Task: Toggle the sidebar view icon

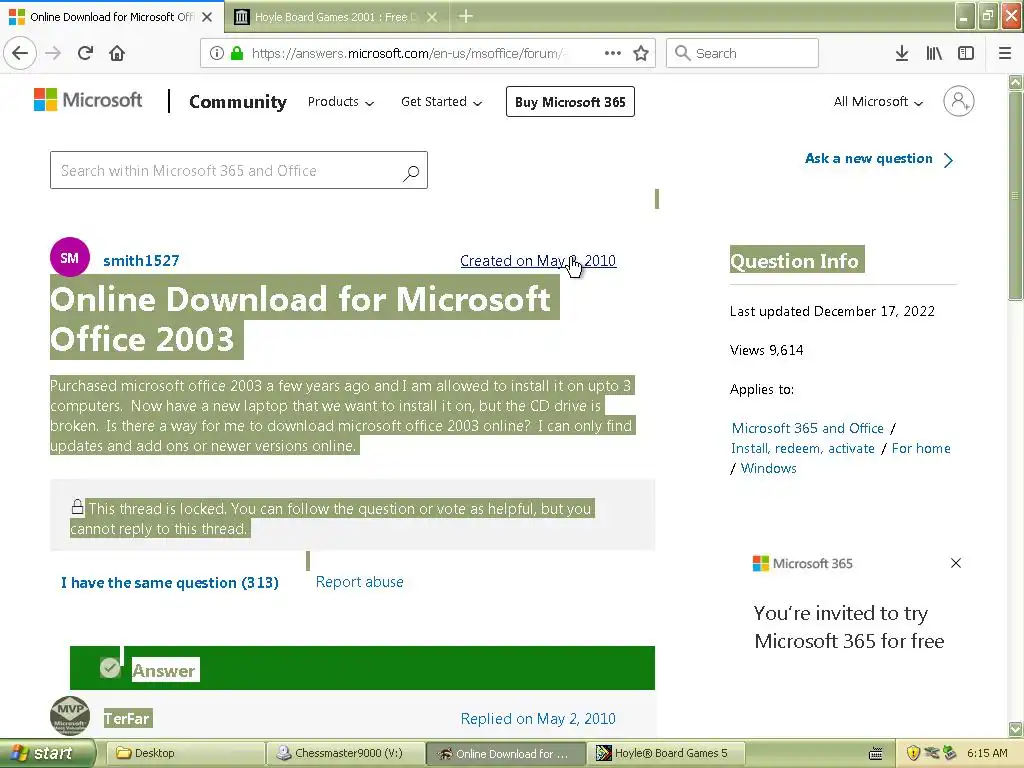Action: click(x=966, y=53)
